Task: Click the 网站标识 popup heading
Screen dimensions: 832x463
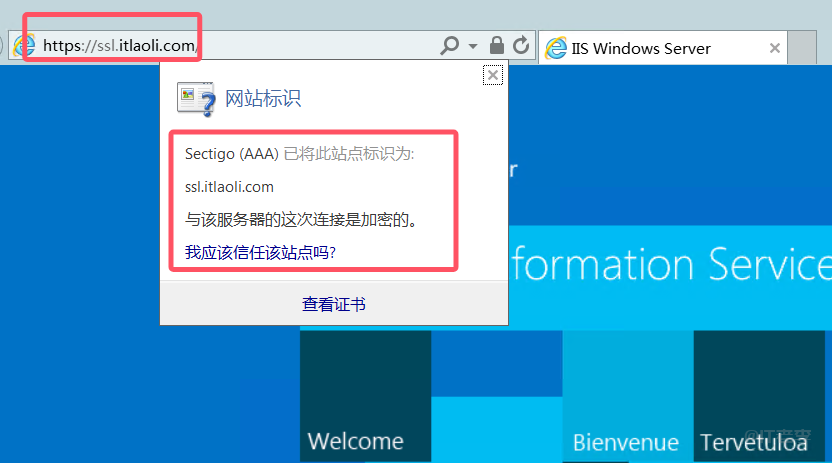Action: coord(263,98)
